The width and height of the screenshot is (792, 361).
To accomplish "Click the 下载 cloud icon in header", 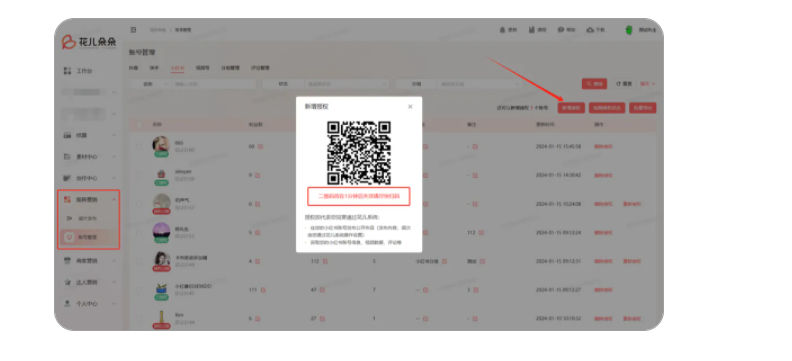I will click(590, 30).
